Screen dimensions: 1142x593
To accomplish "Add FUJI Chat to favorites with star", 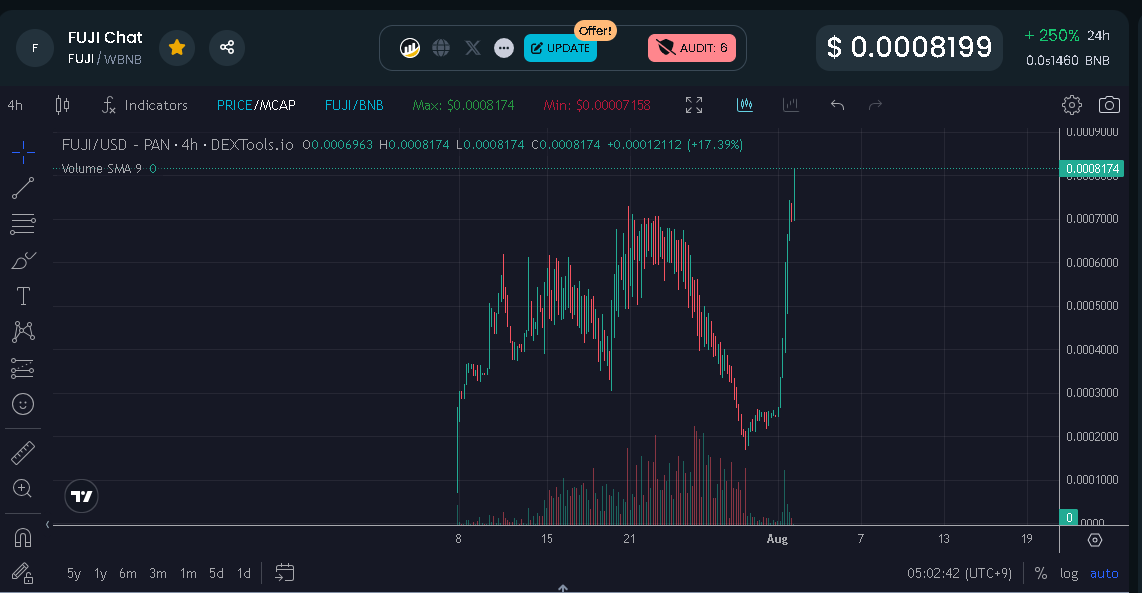I will [176, 48].
